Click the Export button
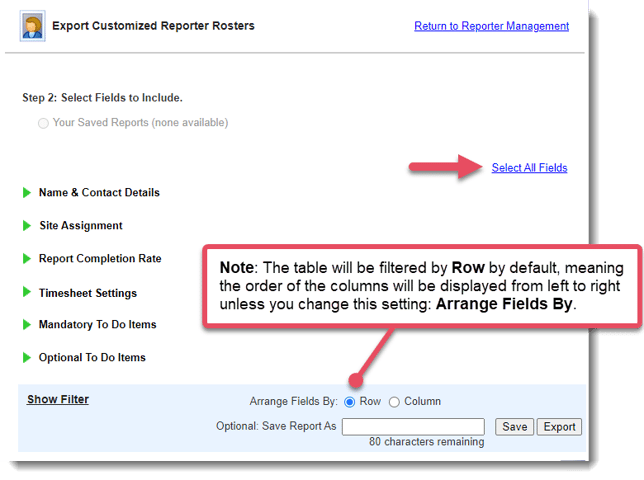This screenshot has height=480, width=644. (x=559, y=427)
